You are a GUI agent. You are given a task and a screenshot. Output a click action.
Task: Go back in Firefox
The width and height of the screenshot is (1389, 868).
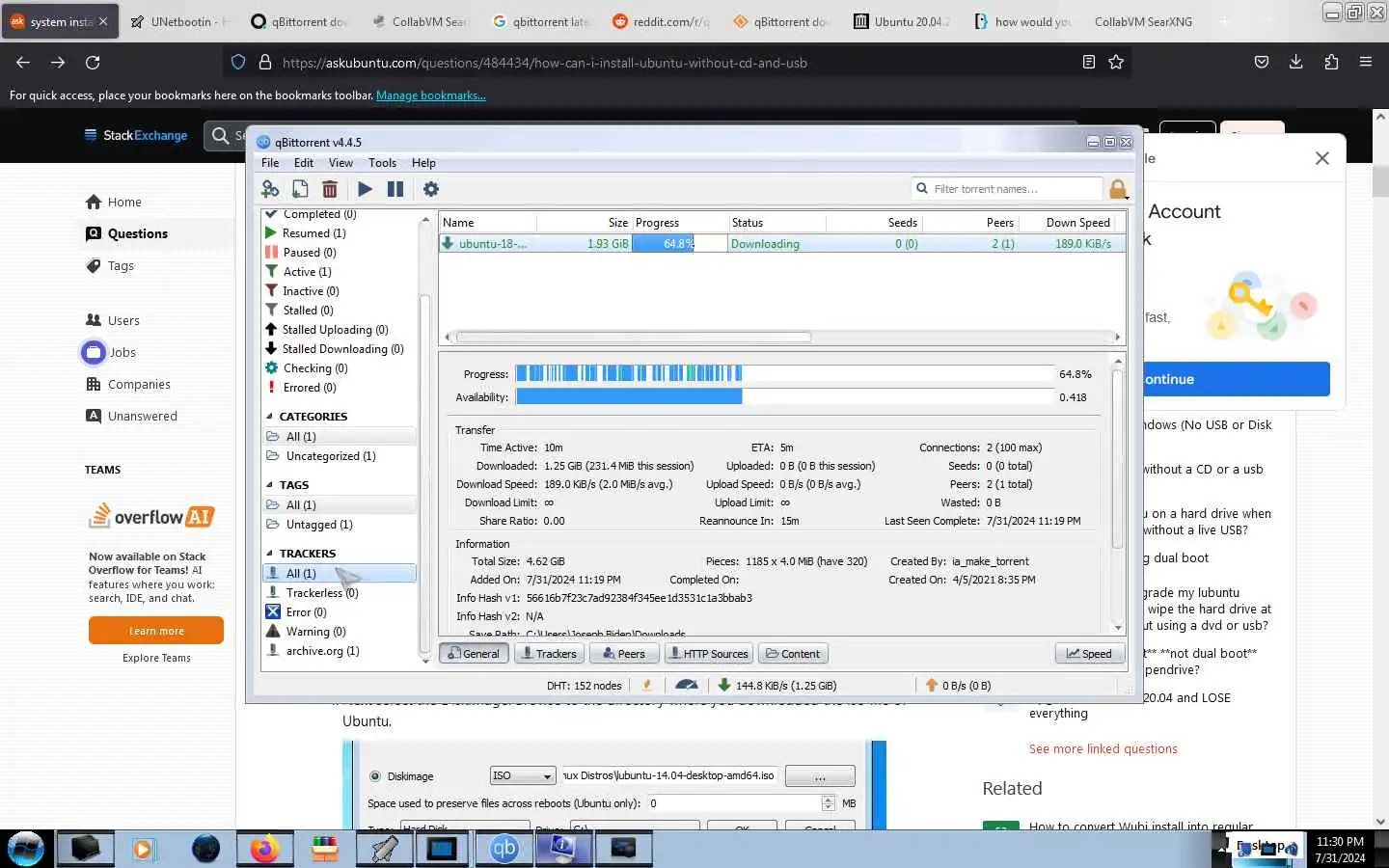[23, 63]
